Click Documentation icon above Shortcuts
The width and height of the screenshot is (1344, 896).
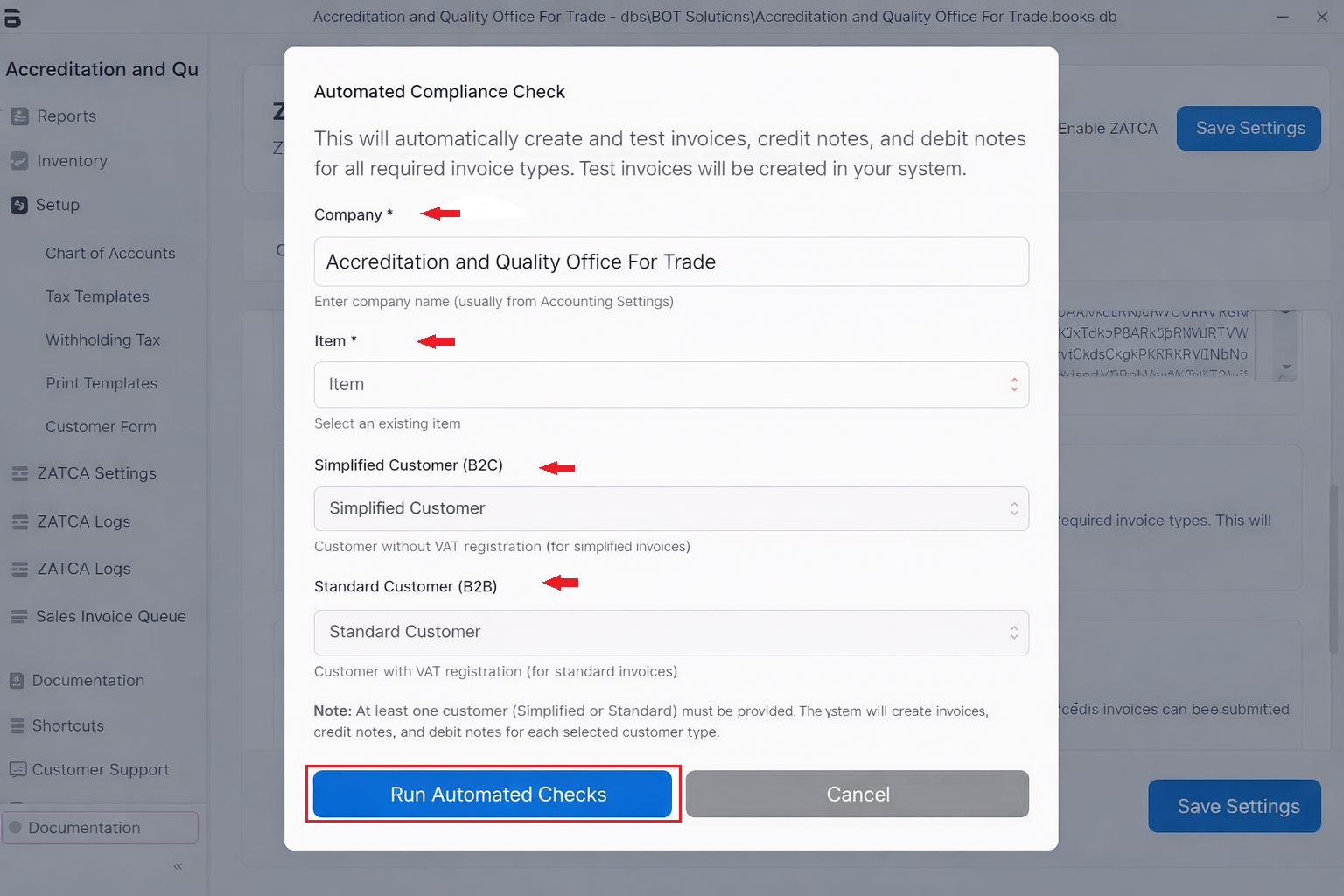tap(17, 680)
